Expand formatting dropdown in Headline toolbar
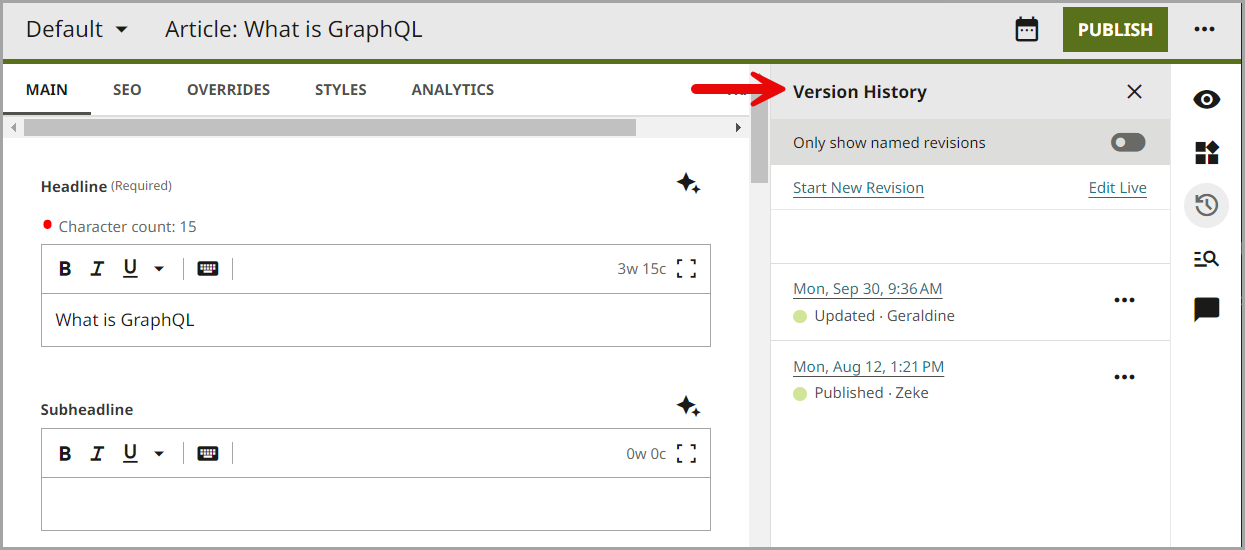This screenshot has width=1245, height=550. click(158, 269)
